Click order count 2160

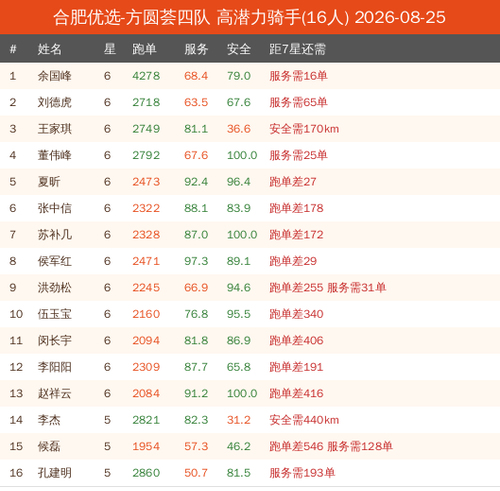146,314
